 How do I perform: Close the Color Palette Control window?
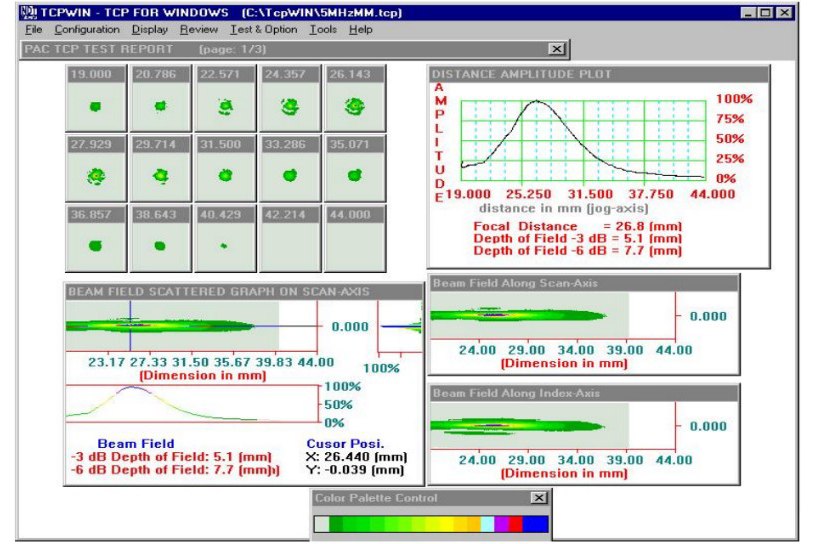click(x=540, y=497)
